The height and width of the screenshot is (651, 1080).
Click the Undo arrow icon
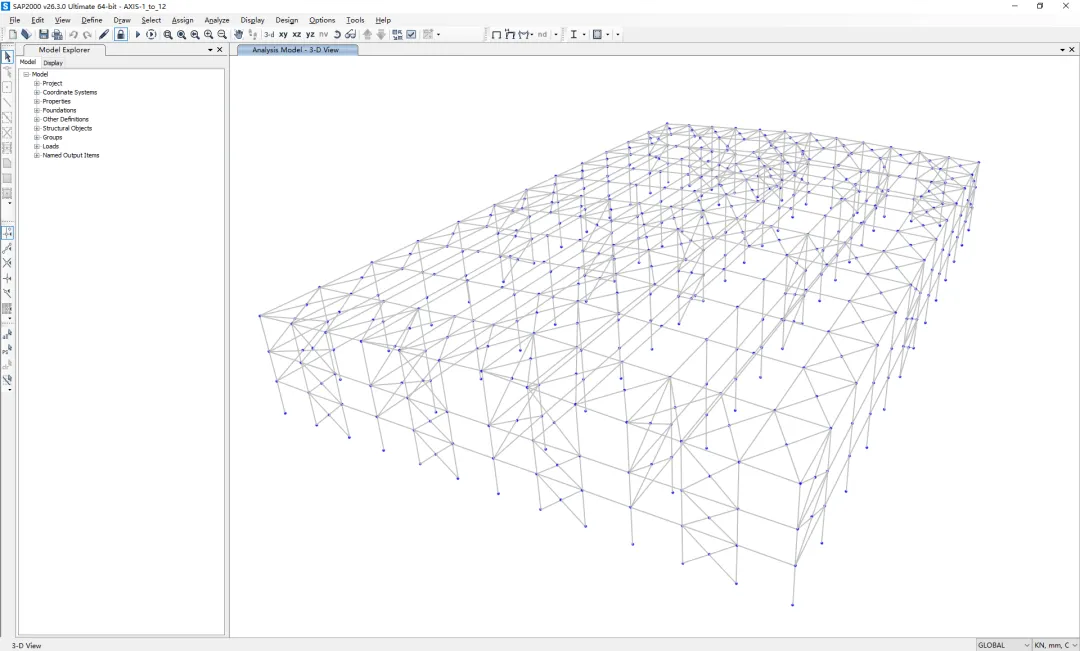[x=73, y=34]
